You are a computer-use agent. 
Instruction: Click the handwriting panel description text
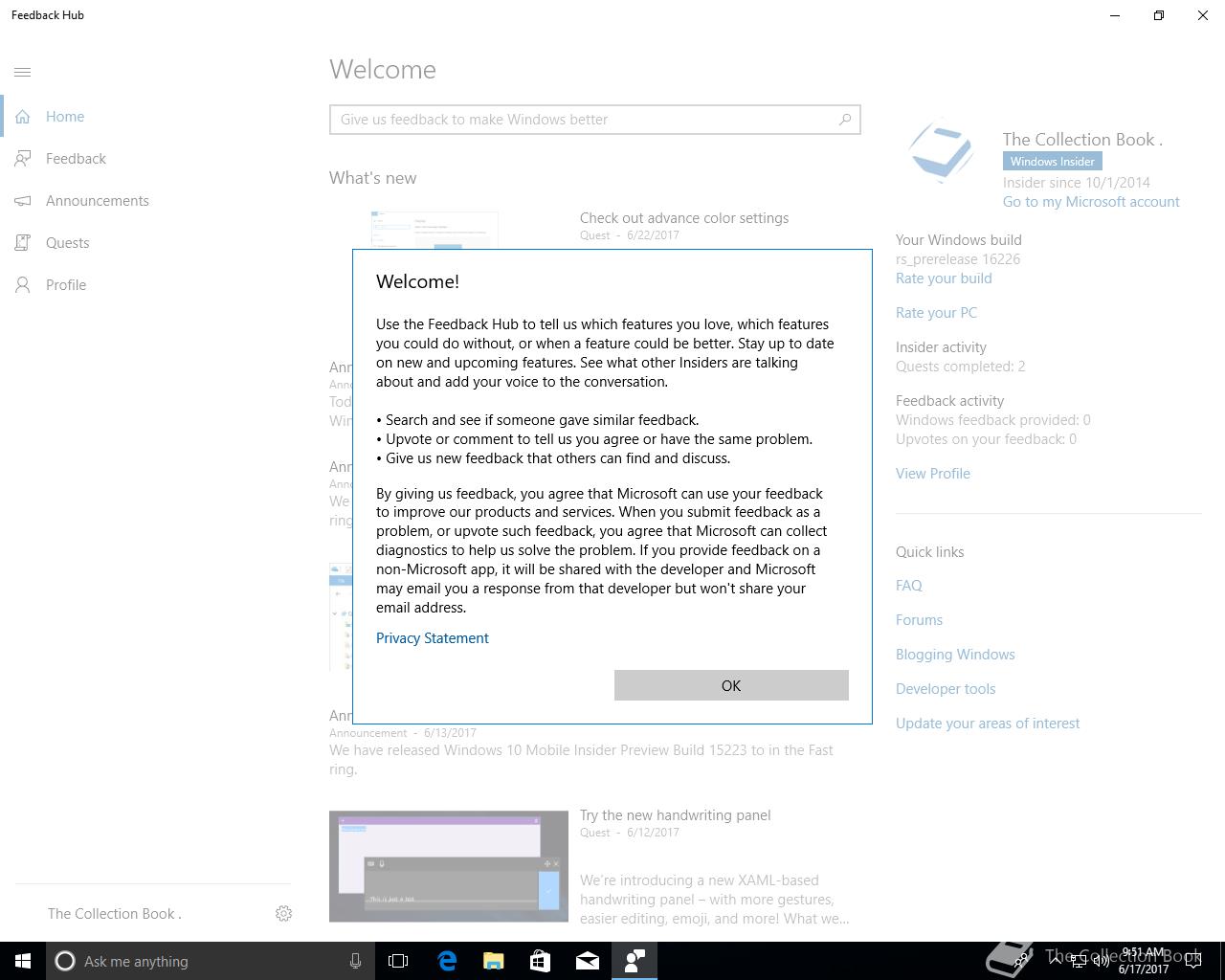click(x=714, y=900)
